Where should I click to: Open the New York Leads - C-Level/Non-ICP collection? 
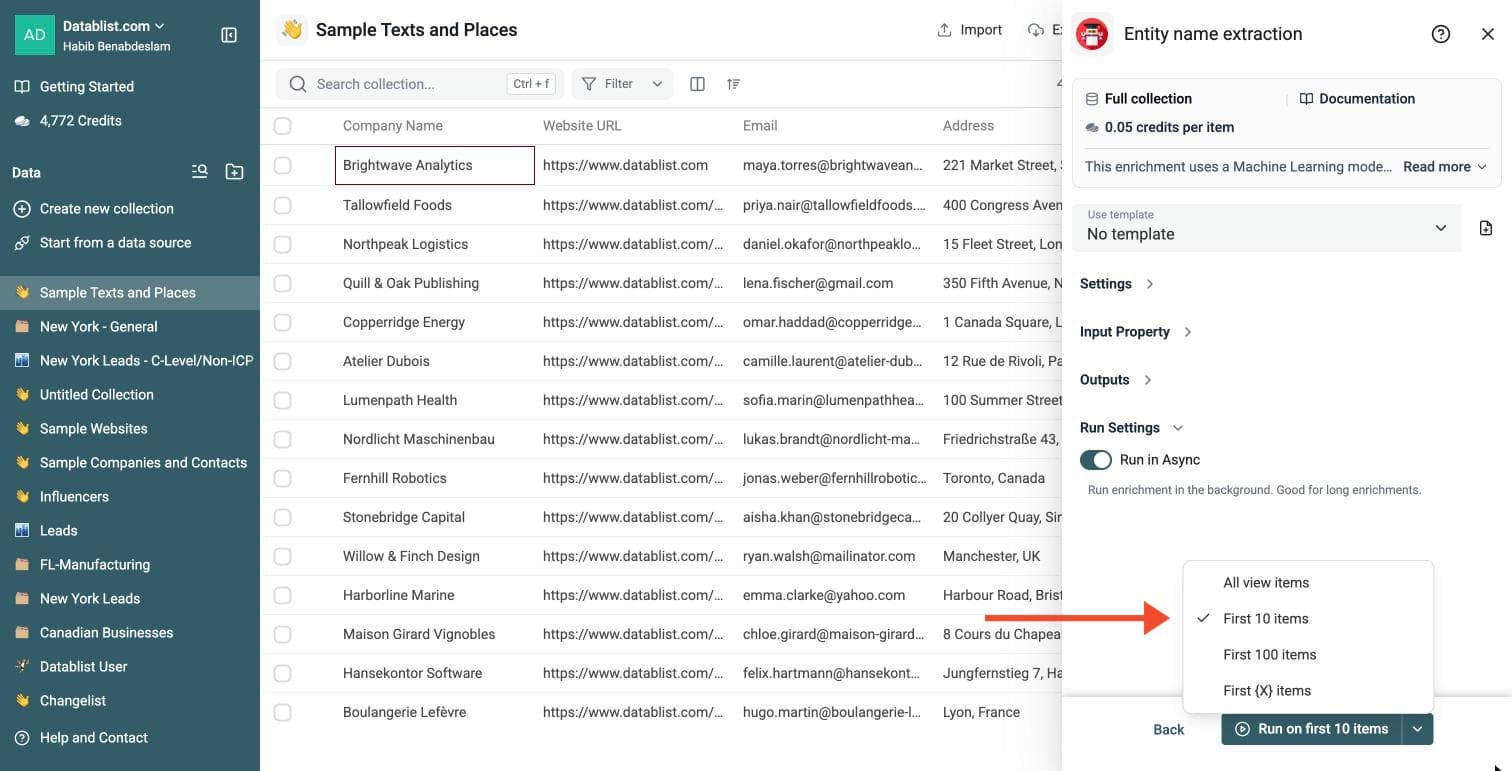(x=130, y=361)
